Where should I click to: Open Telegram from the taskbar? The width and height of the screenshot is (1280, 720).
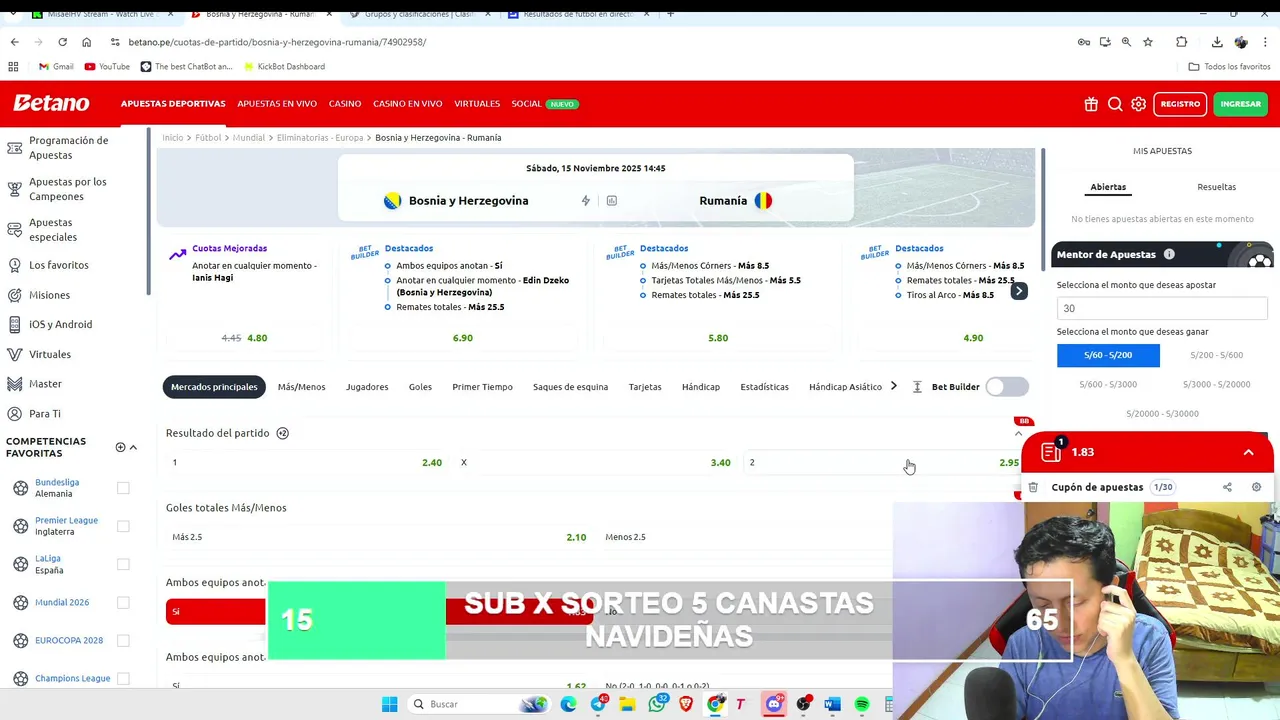(598, 704)
